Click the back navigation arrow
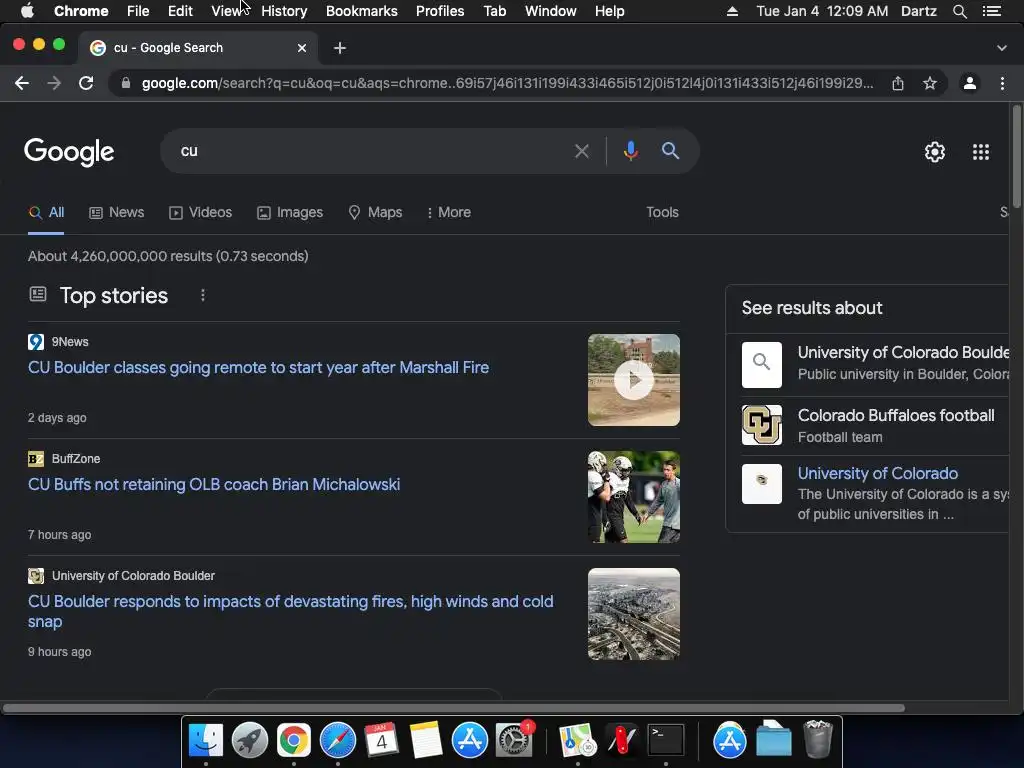Viewport: 1024px width, 768px height. click(22, 83)
